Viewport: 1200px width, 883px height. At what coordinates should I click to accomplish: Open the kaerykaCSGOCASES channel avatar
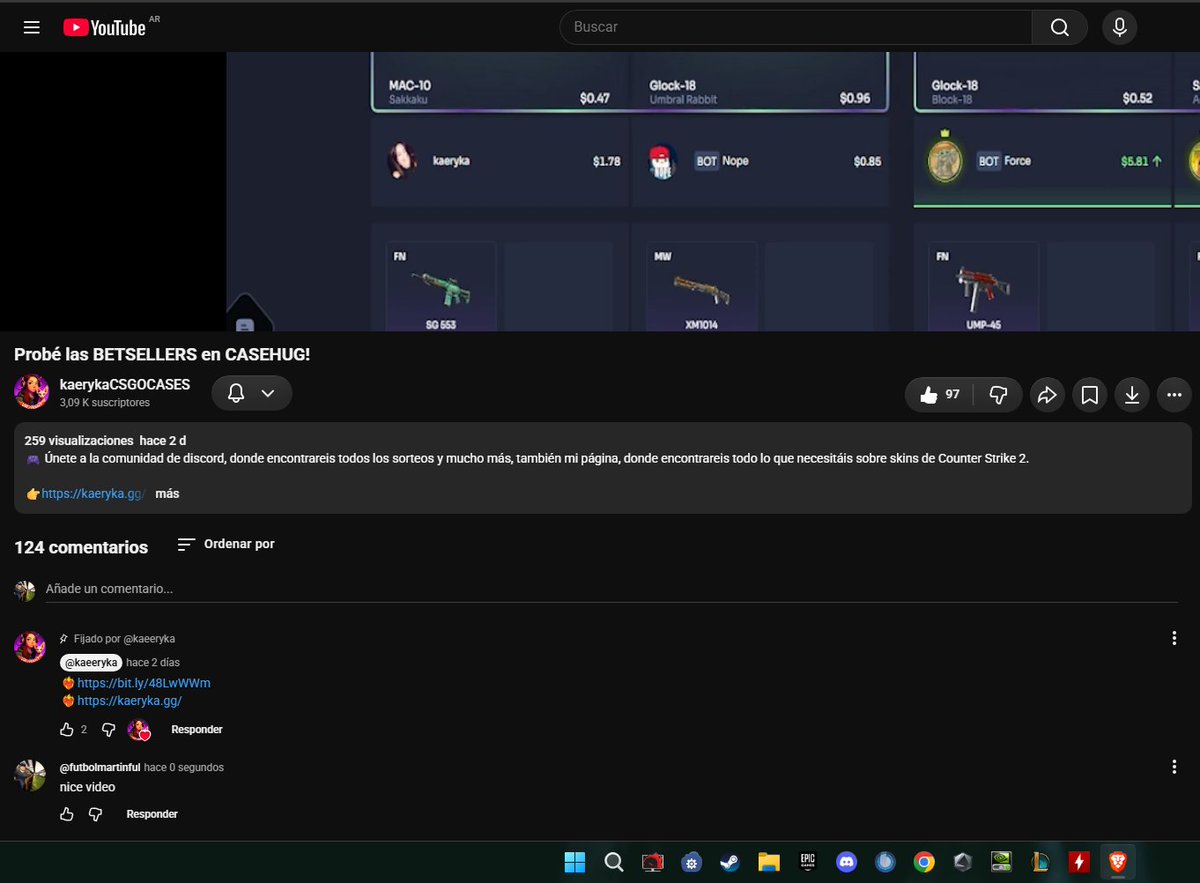[32, 392]
